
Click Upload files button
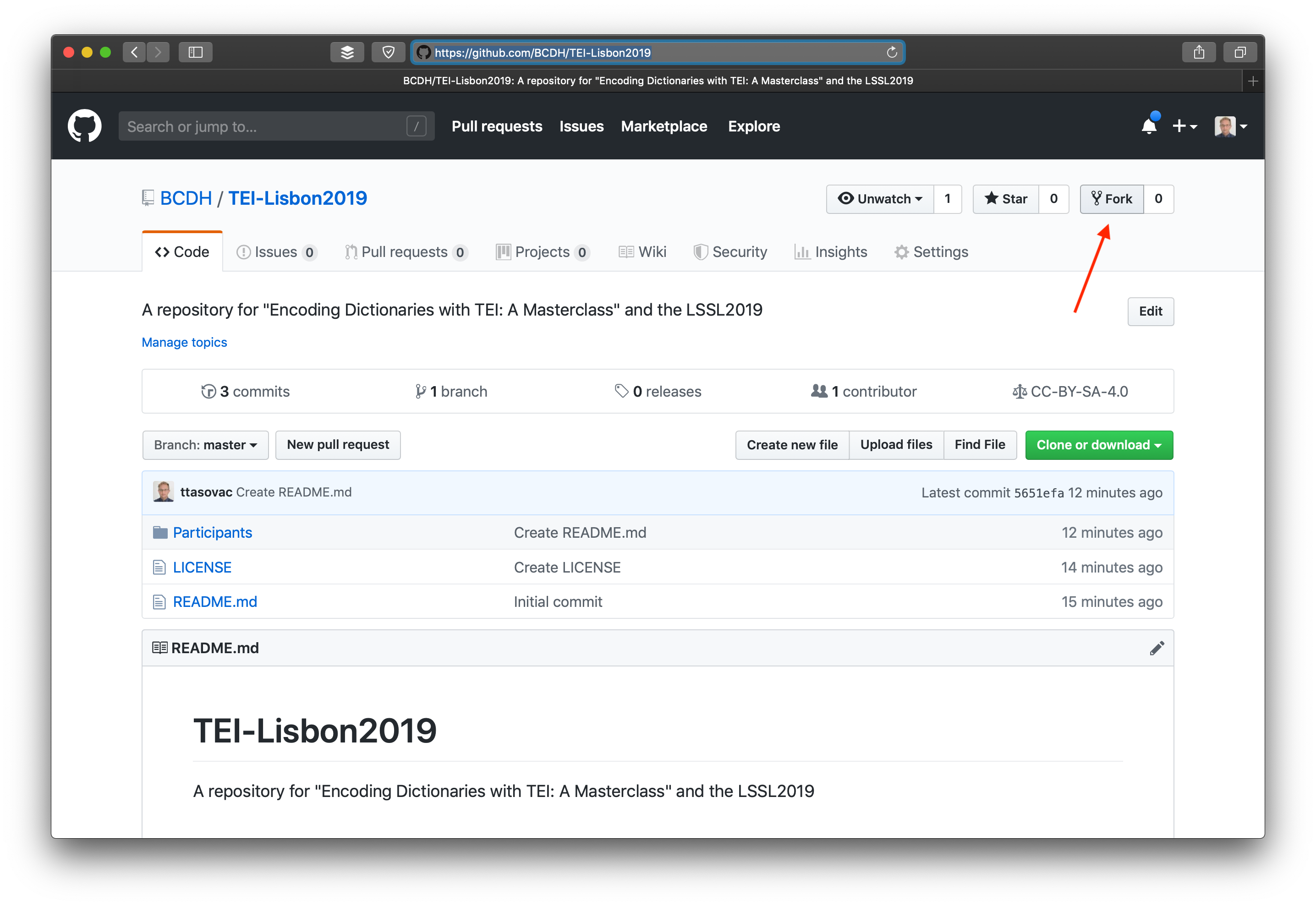click(x=896, y=445)
